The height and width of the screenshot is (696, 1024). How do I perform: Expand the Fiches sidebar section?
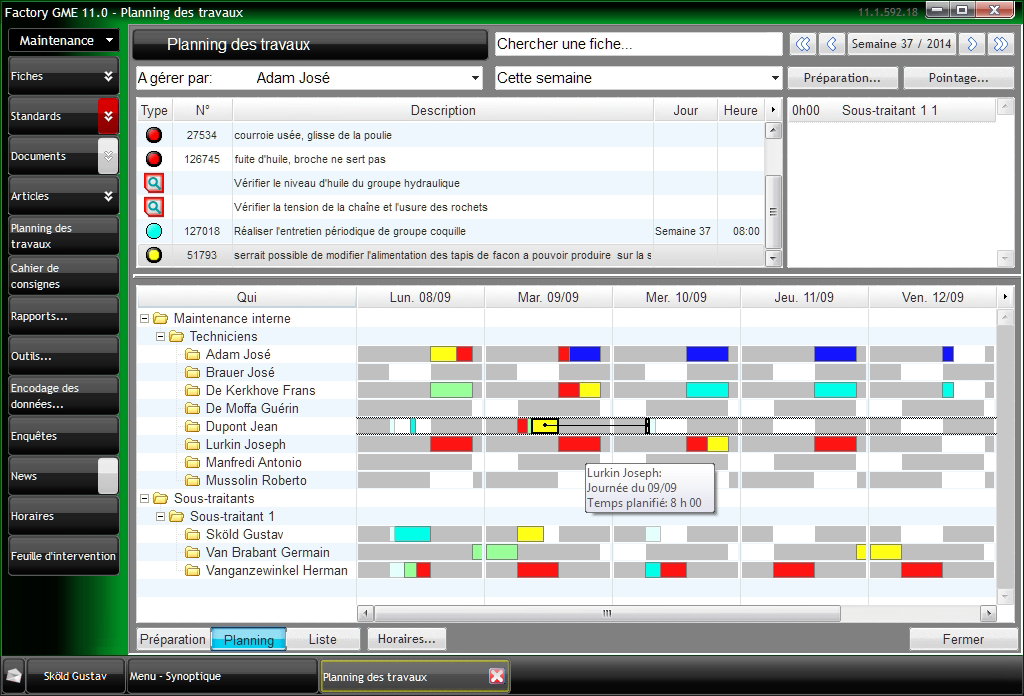pyautogui.click(x=108, y=76)
